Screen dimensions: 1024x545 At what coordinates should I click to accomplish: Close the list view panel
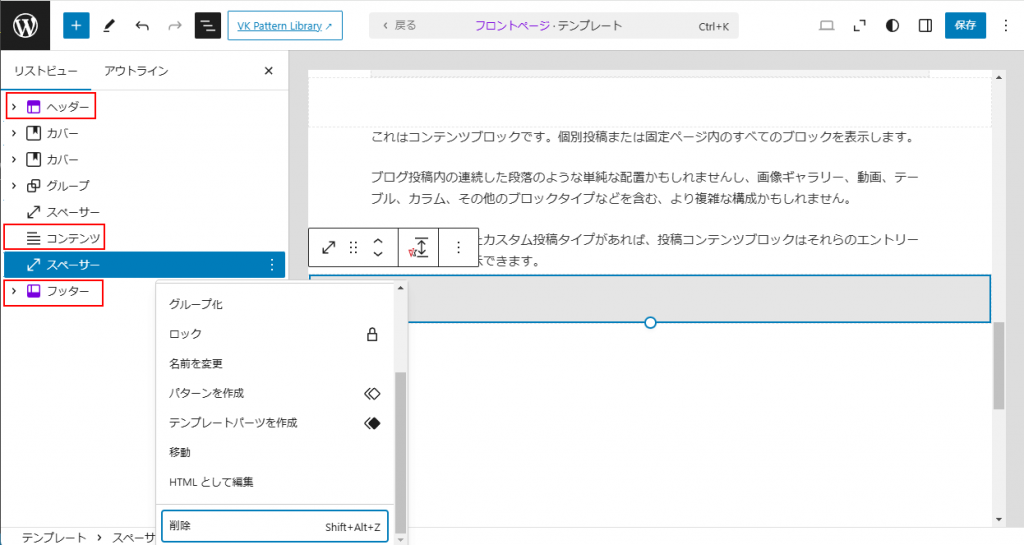268,71
